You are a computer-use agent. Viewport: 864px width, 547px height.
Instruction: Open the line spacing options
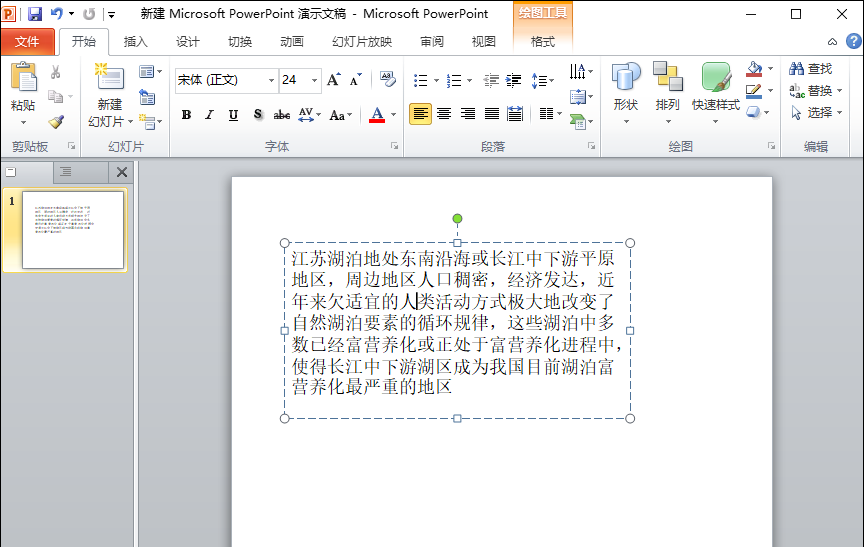click(x=542, y=81)
